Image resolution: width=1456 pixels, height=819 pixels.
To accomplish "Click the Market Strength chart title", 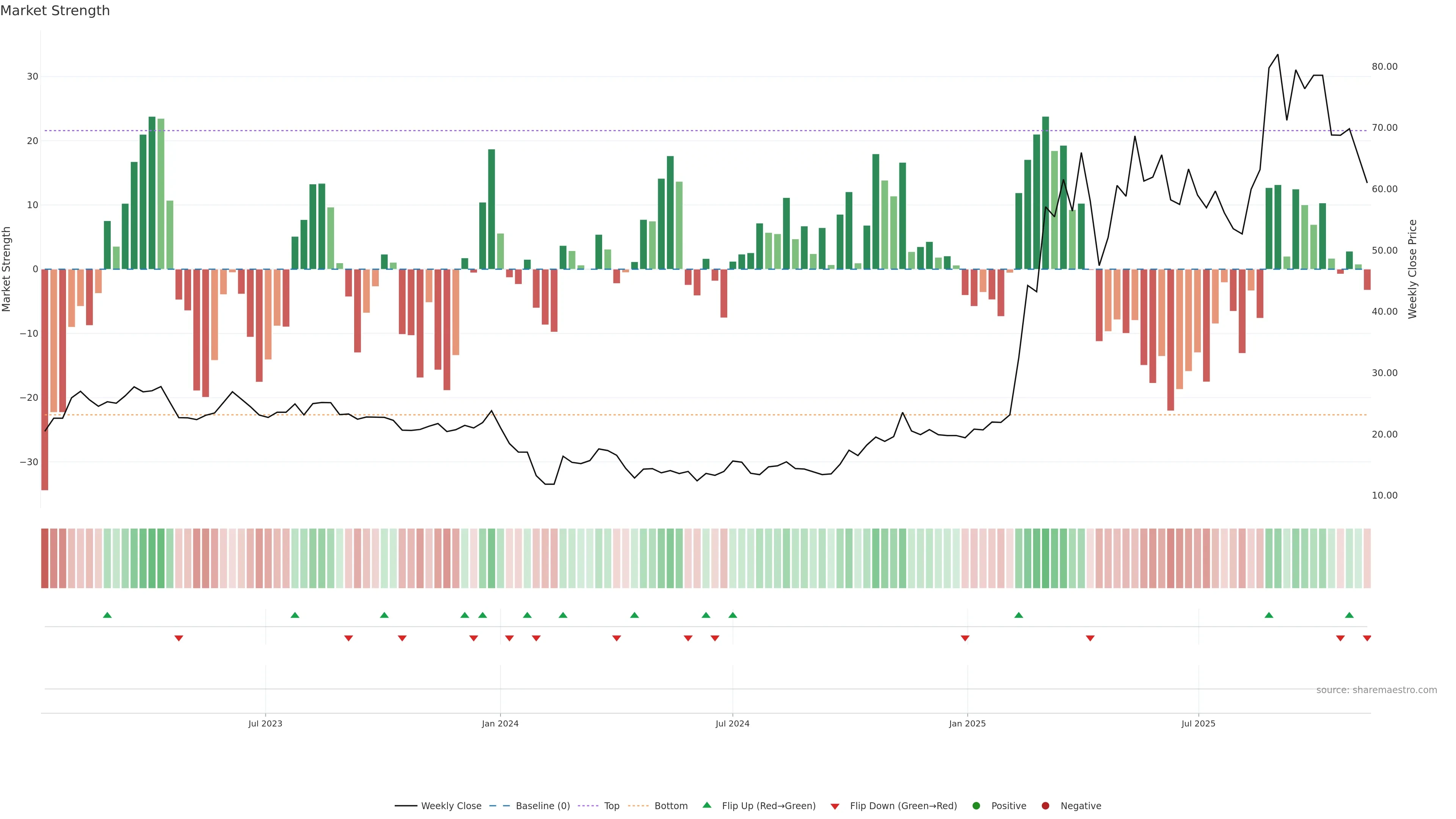I will coord(55,11).
